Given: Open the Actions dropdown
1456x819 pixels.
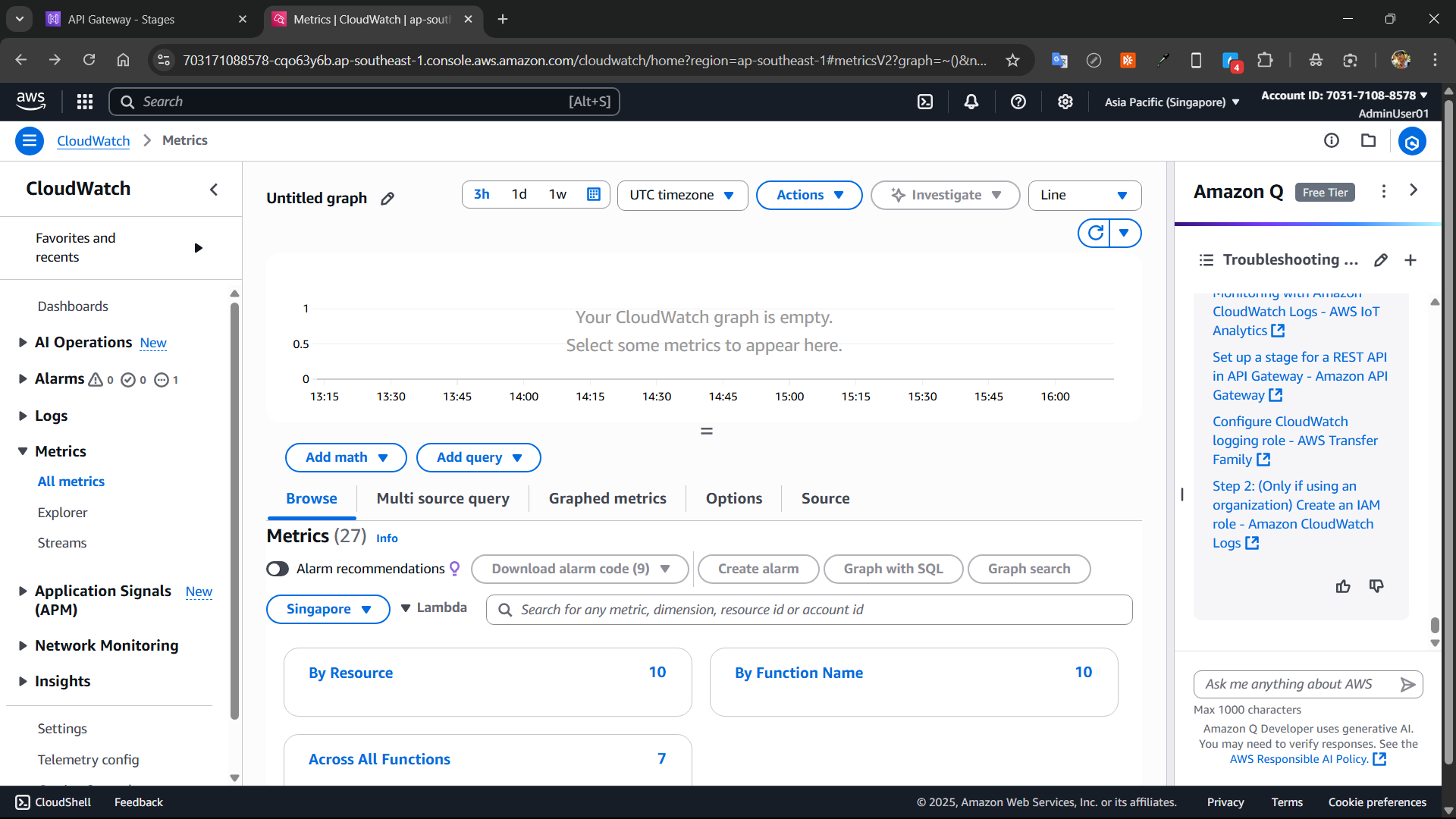Looking at the screenshot, I should tap(809, 195).
